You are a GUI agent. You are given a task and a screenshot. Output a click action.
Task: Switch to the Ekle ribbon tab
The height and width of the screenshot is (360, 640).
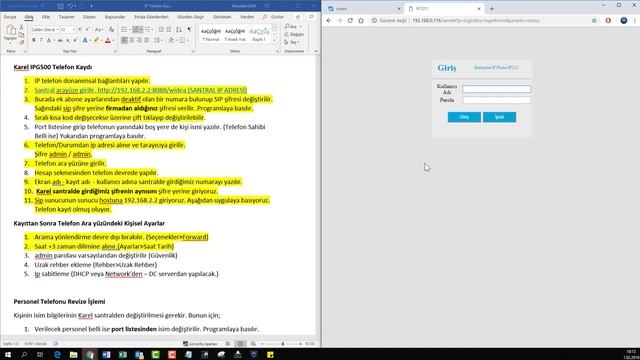tap(46, 17)
